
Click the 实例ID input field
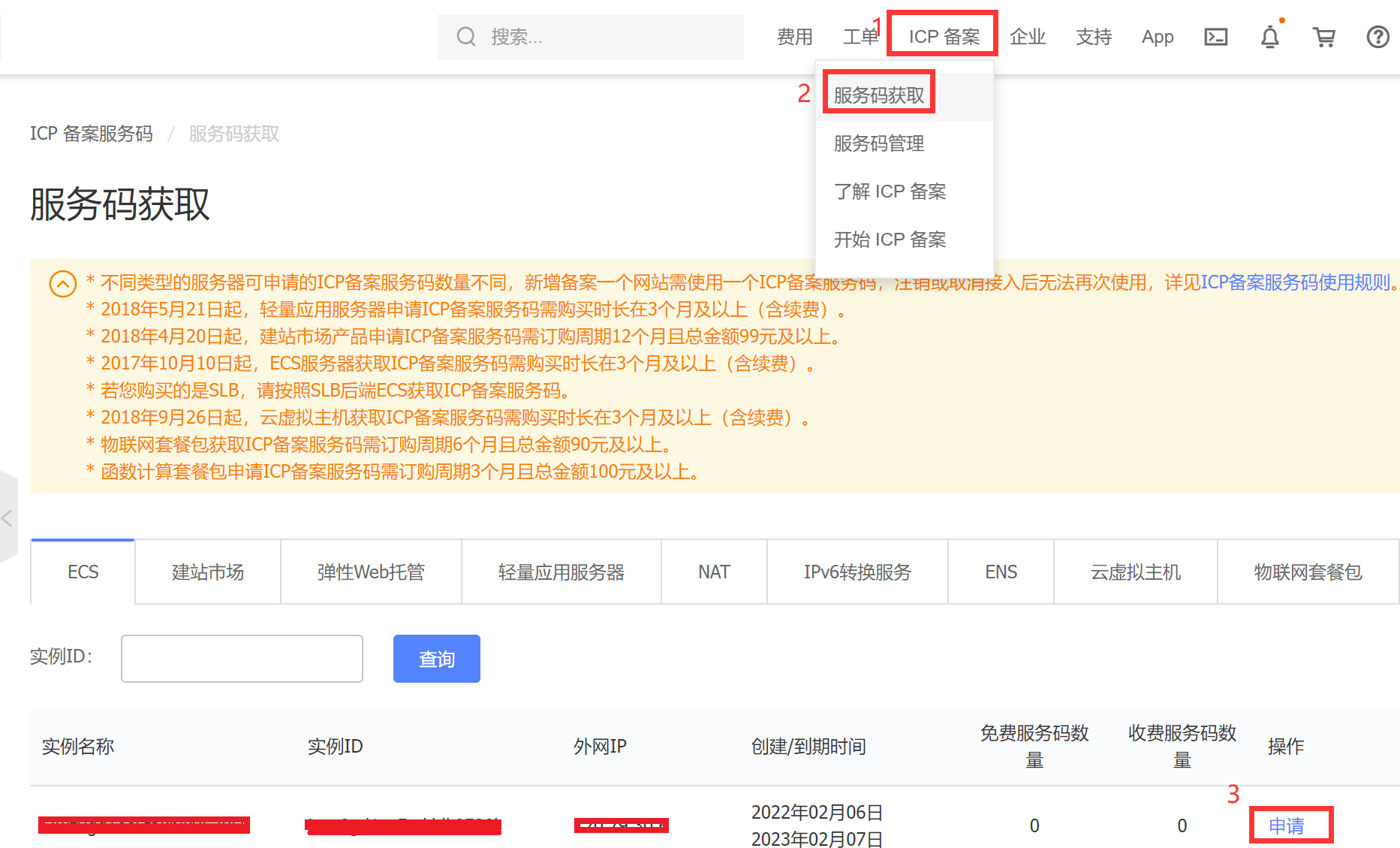point(242,658)
